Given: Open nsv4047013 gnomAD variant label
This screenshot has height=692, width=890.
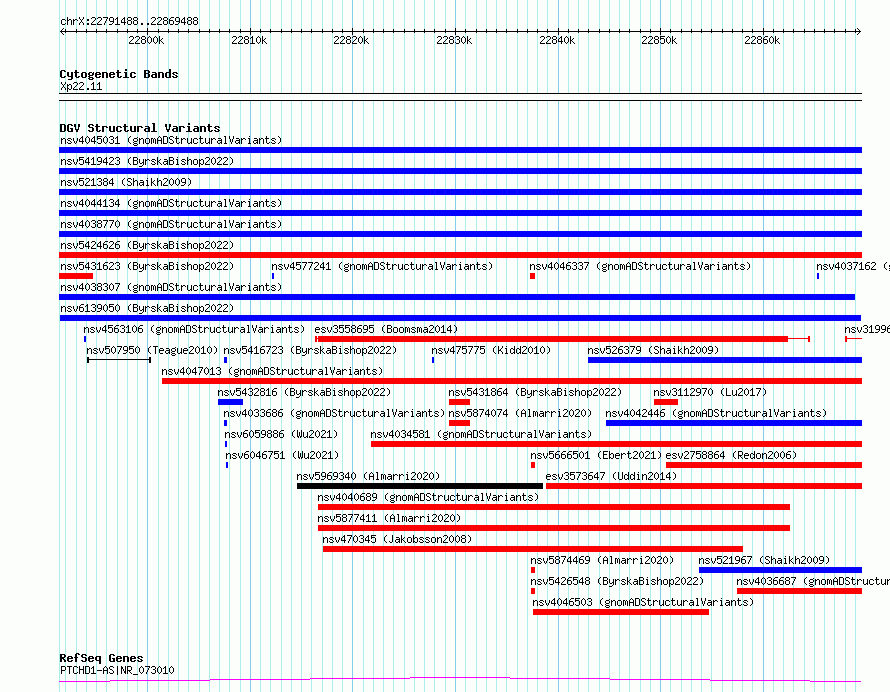Looking at the screenshot, I should pyautogui.click(x=272, y=371).
